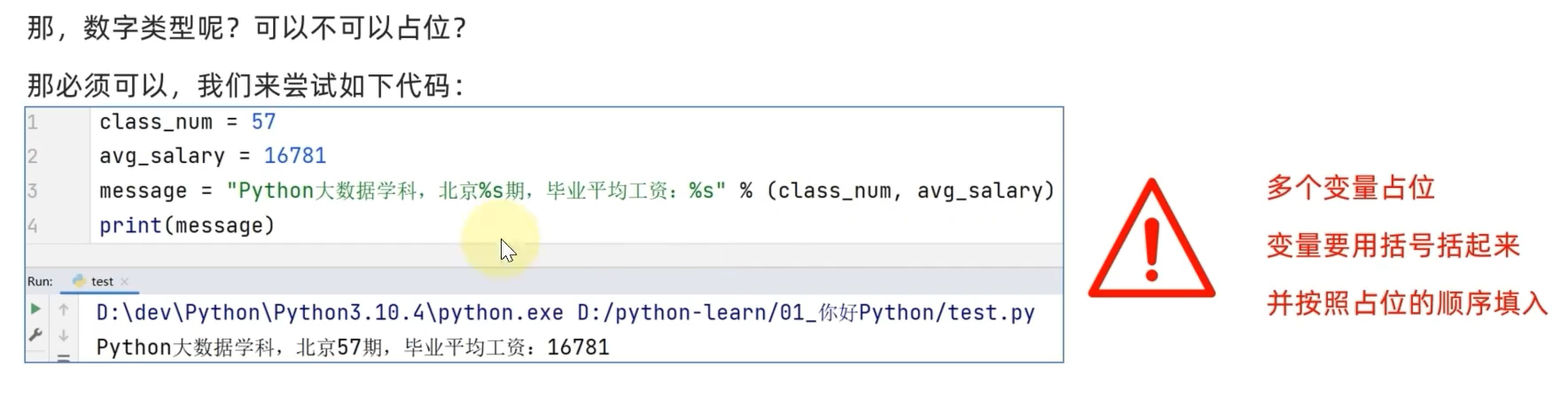Click the red warning triangle icon
This screenshot has height=414, width=1568.
tap(1151, 242)
